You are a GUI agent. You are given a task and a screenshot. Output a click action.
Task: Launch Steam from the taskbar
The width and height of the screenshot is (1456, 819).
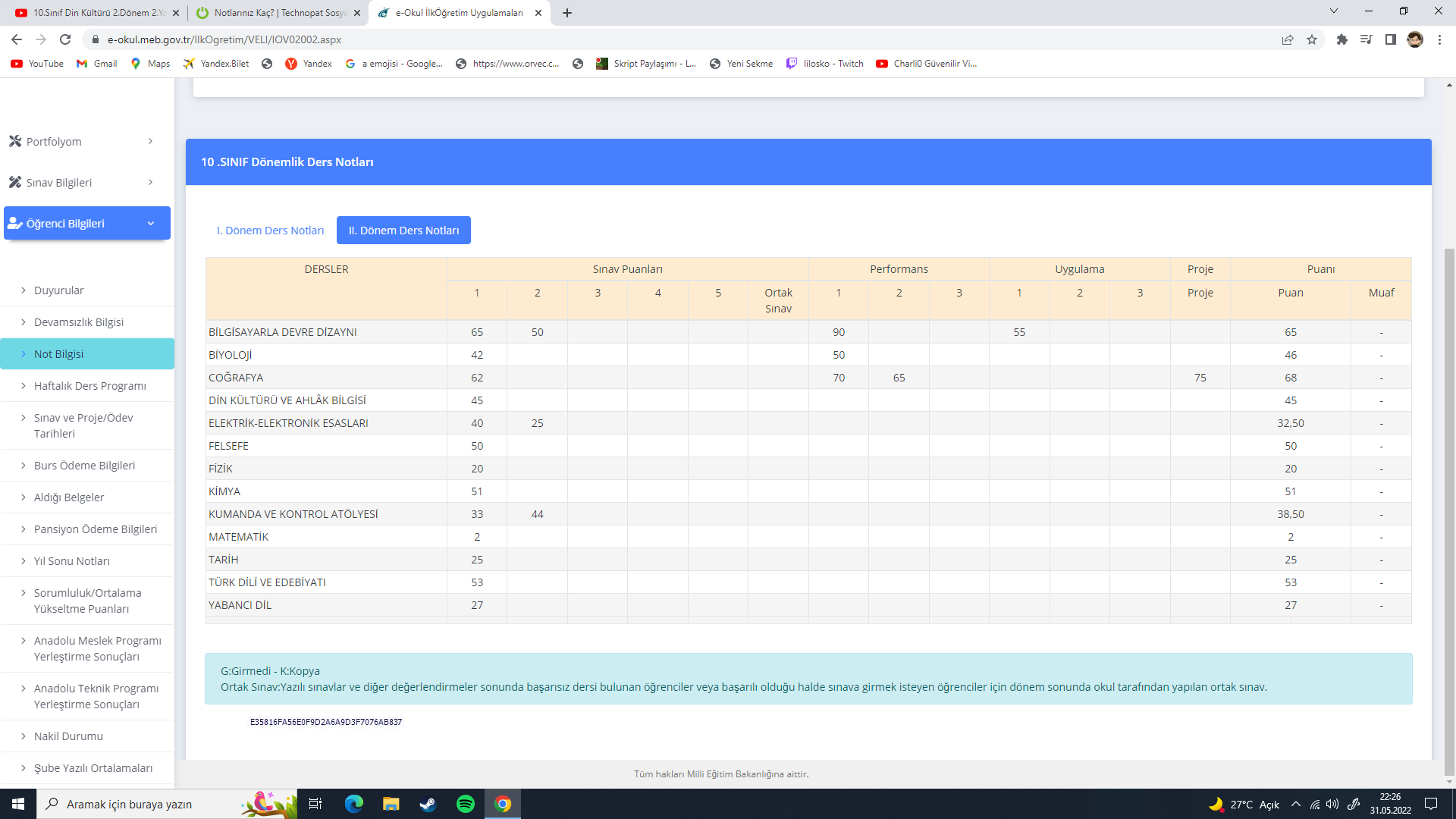tap(428, 804)
